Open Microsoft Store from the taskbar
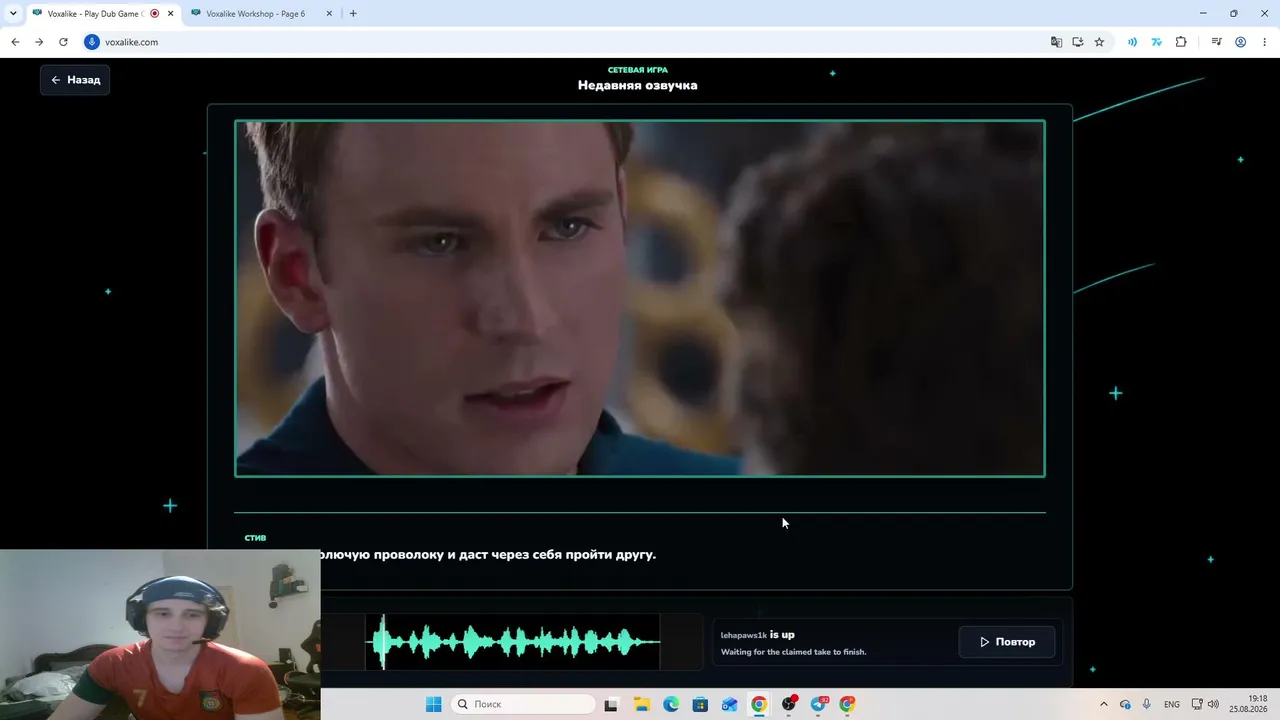Viewport: 1280px width, 720px height. tap(700, 704)
